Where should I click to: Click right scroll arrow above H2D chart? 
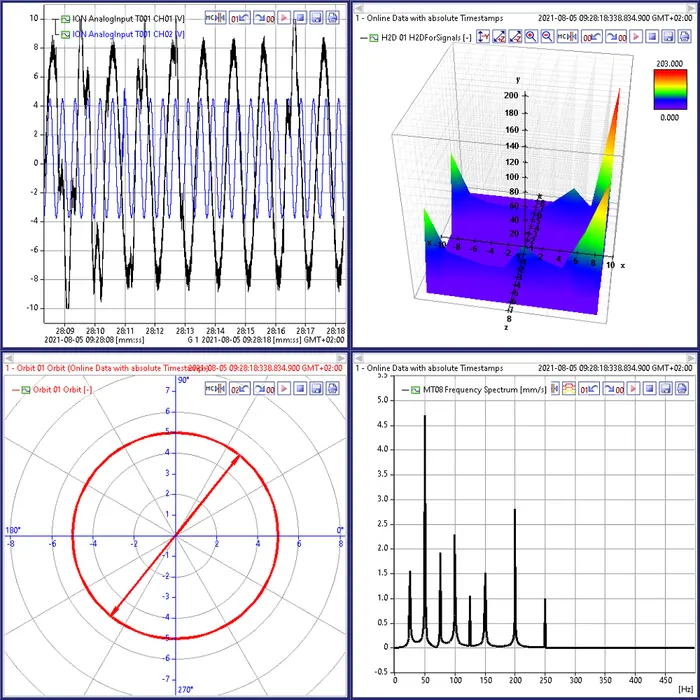693,8
